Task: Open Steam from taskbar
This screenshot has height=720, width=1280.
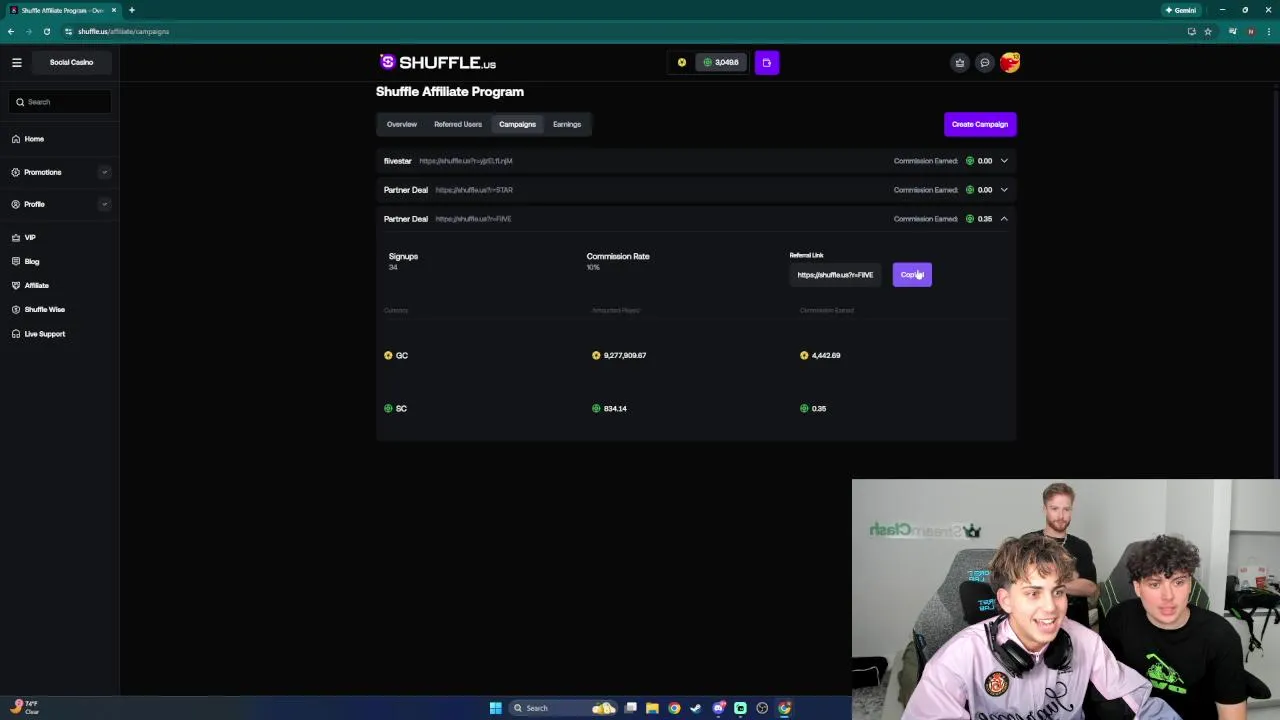Action: point(696,708)
